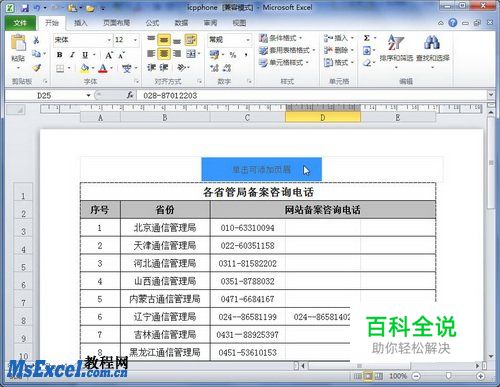
Task: Click the Decrease Decimal icon
Action: [x=227, y=68]
